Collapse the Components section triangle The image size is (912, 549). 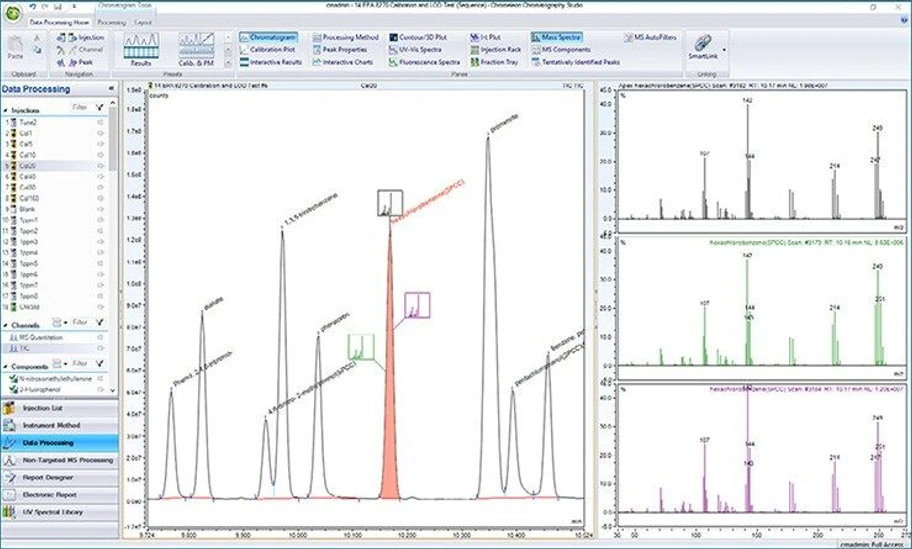coord(6,366)
